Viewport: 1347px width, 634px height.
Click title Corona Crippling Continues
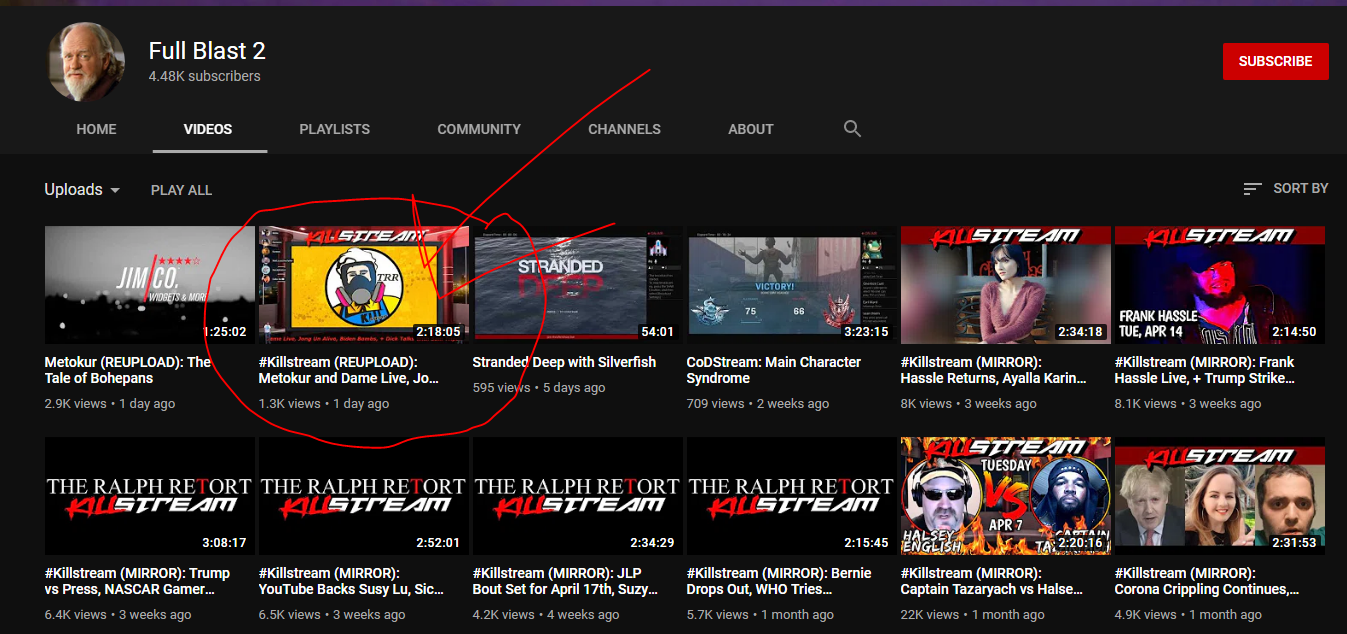point(1207,581)
